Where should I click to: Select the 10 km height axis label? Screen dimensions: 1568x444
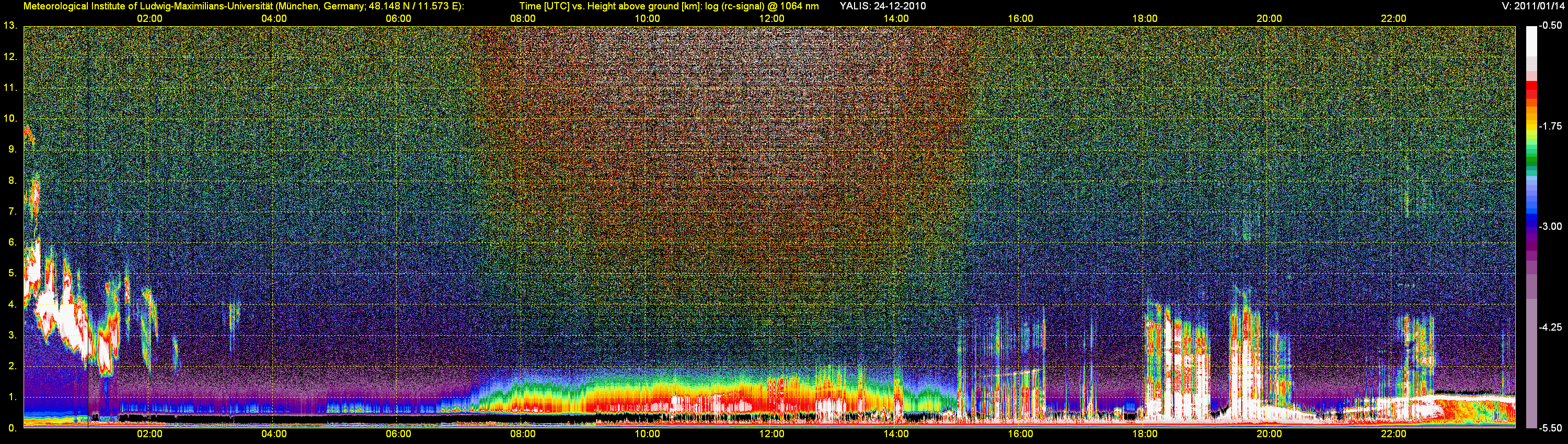[10, 119]
